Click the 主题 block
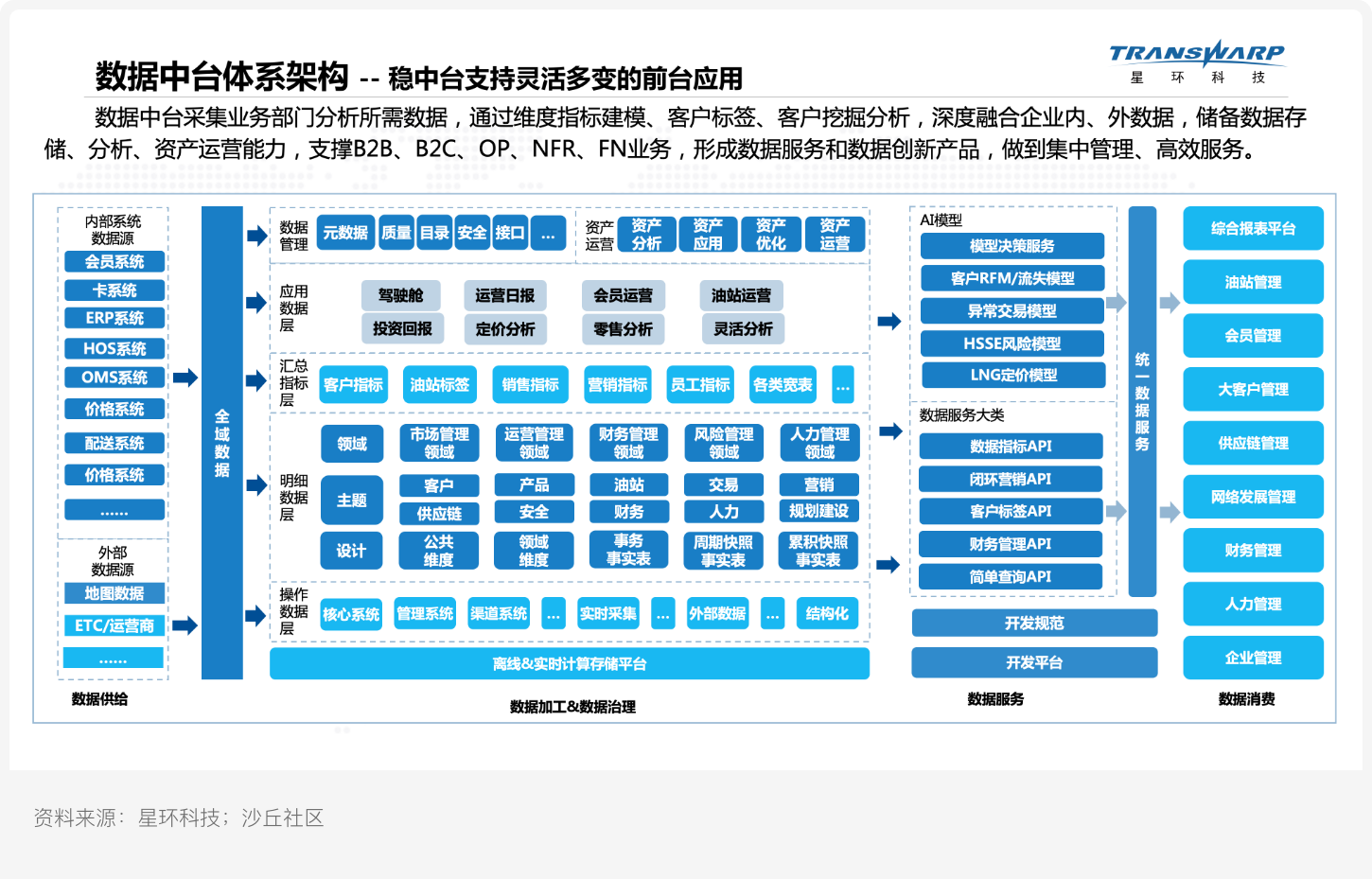This screenshot has height=879, width=1372. coord(352,501)
